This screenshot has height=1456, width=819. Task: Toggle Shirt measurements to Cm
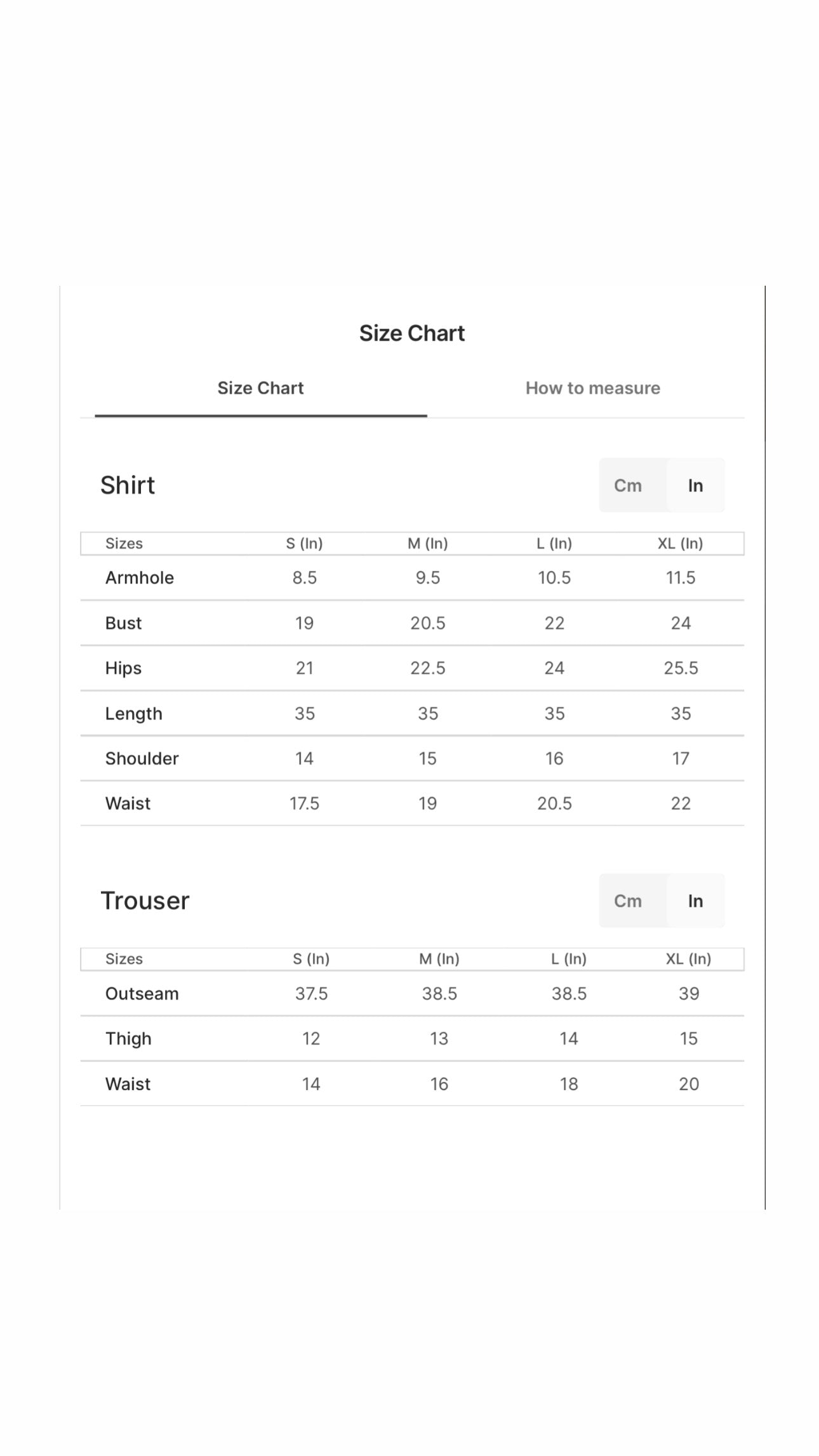coord(628,485)
